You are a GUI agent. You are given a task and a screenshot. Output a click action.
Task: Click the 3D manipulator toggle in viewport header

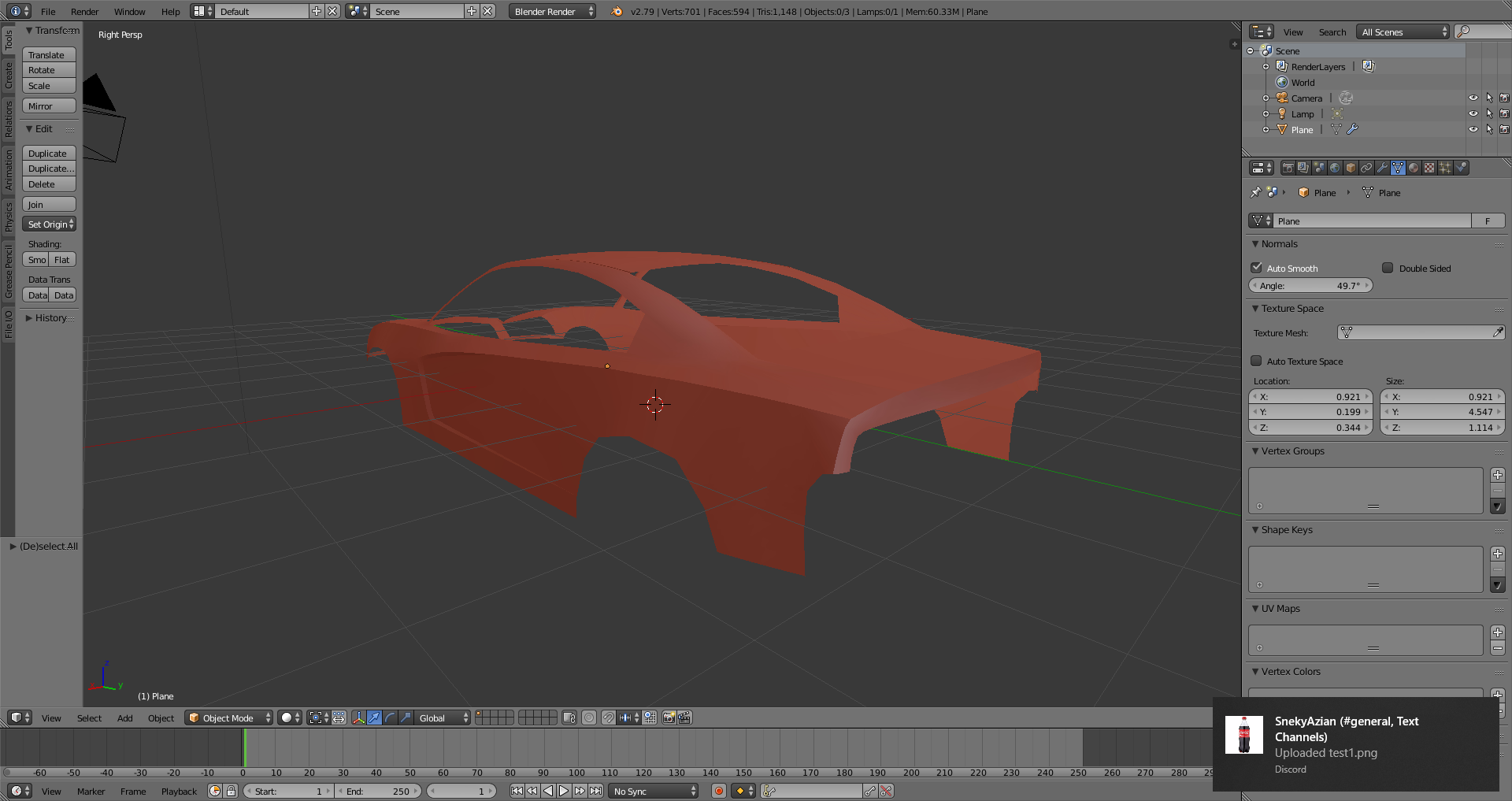[x=358, y=718]
